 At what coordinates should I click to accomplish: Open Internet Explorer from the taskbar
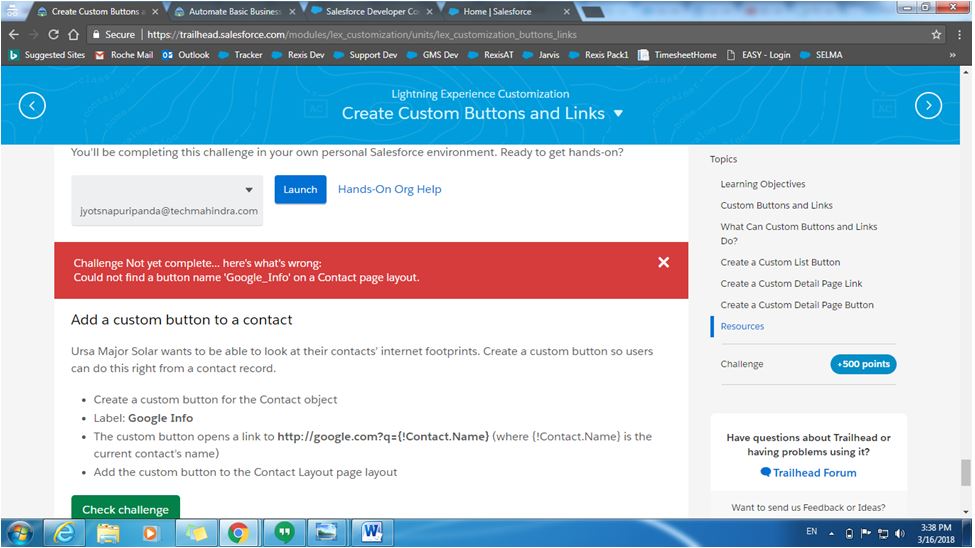click(64, 532)
